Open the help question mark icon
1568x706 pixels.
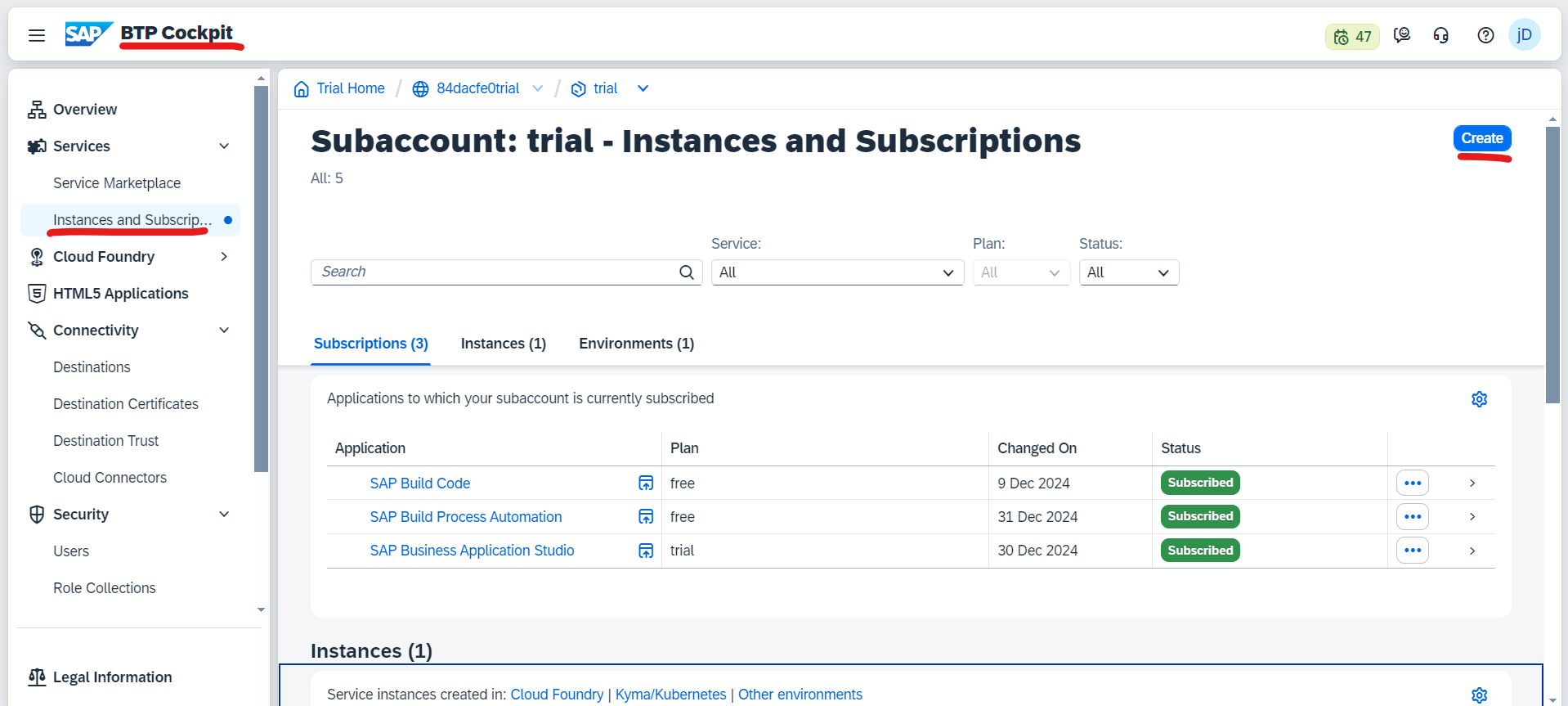coord(1485,35)
